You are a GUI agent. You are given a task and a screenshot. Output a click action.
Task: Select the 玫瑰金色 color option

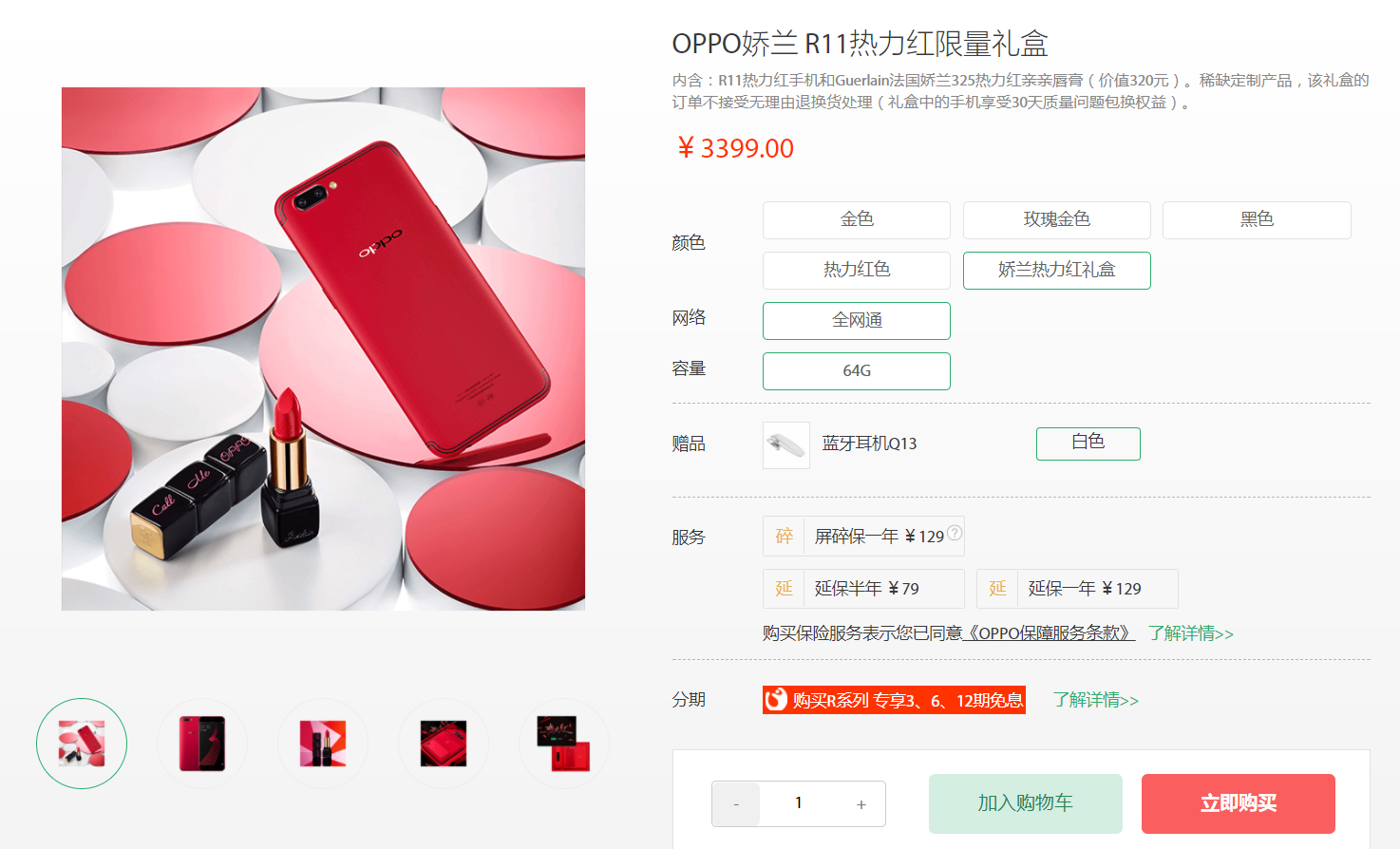(1057, 220)
